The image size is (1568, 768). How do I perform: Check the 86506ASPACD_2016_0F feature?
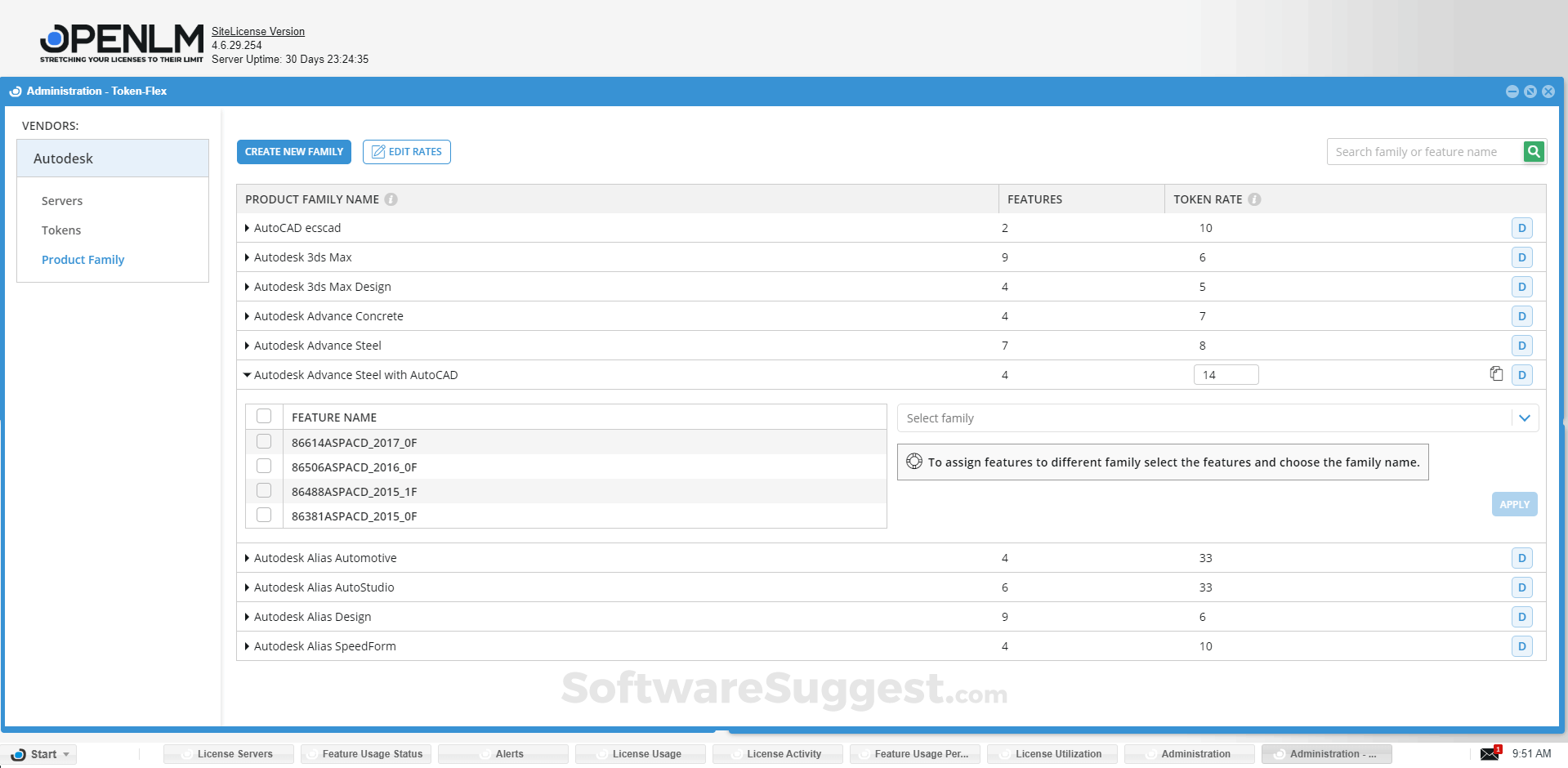[264, 466]
